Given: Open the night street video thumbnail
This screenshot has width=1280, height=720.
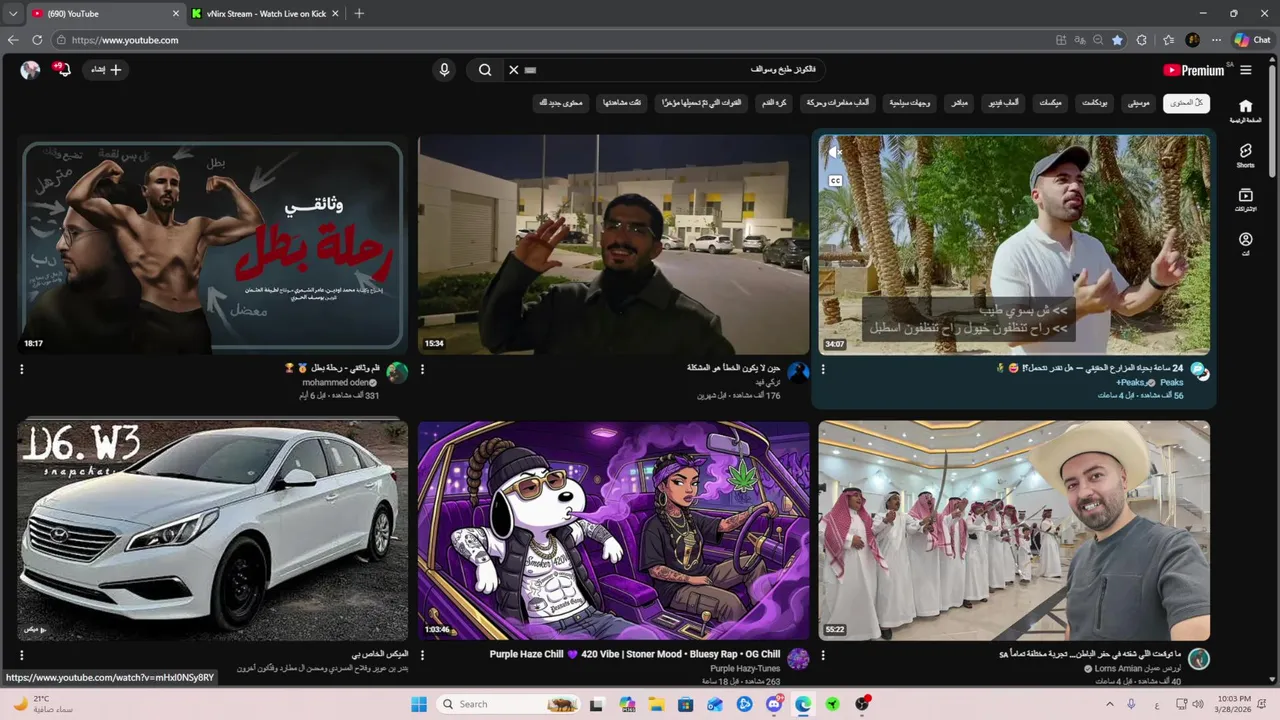Looking at the screenshot, I should pyautogui.click(x=613, y=245).
